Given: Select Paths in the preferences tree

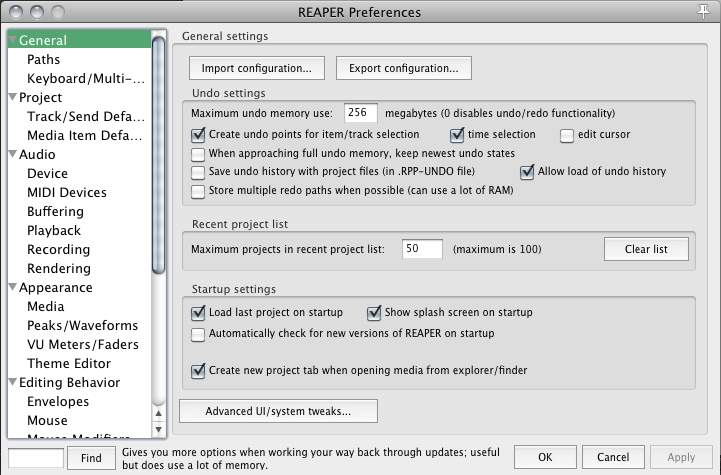Looking at the screenshot, I should [x=43, y=59].
